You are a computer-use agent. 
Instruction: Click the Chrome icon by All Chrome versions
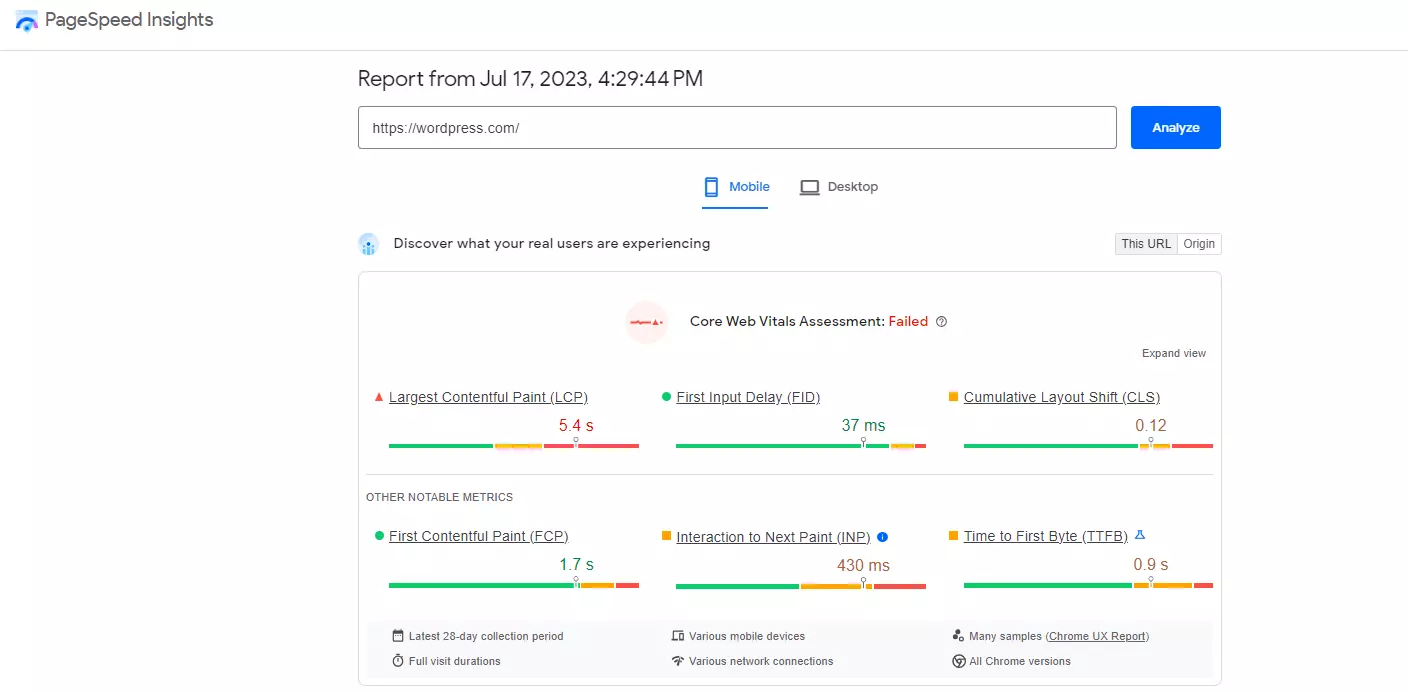(959, 661)
